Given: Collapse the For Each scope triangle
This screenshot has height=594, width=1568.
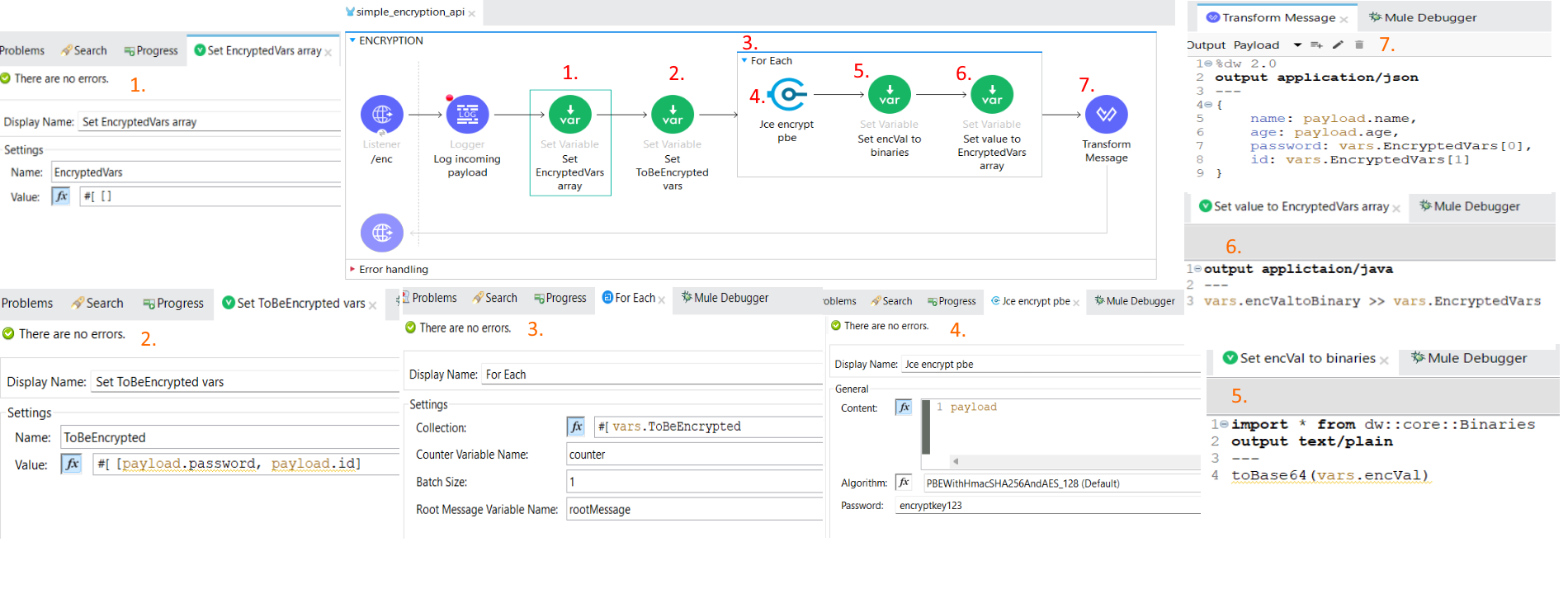Looking at the screenshot, I should (744, 60).
